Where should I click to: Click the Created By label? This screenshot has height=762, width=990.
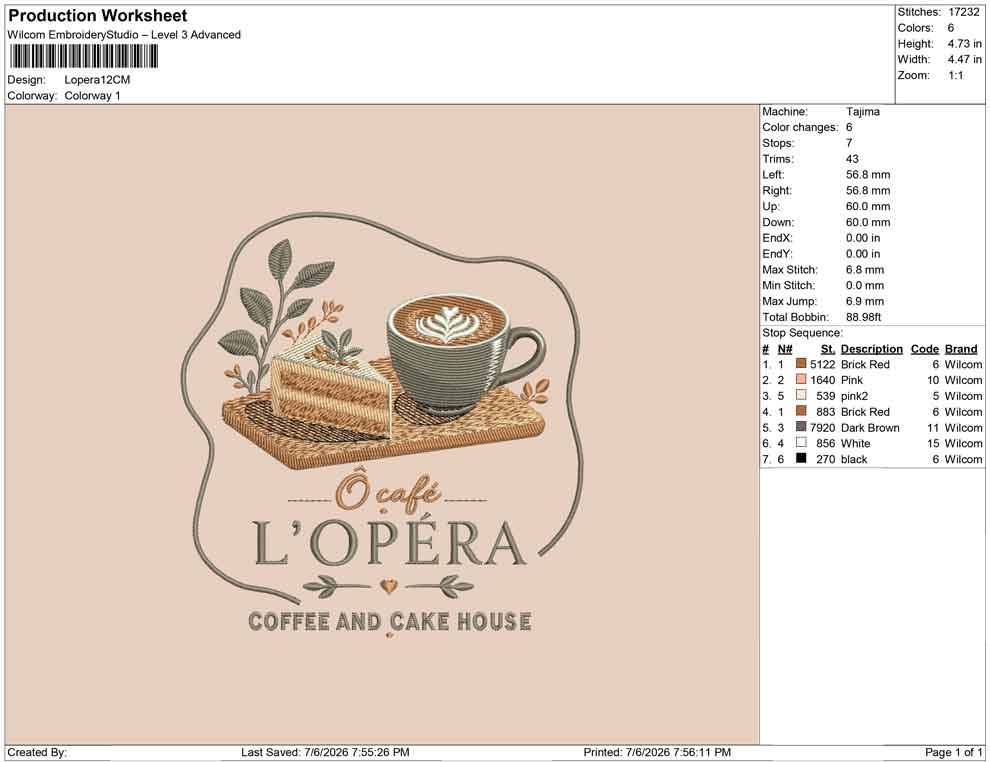click(37, 752)
